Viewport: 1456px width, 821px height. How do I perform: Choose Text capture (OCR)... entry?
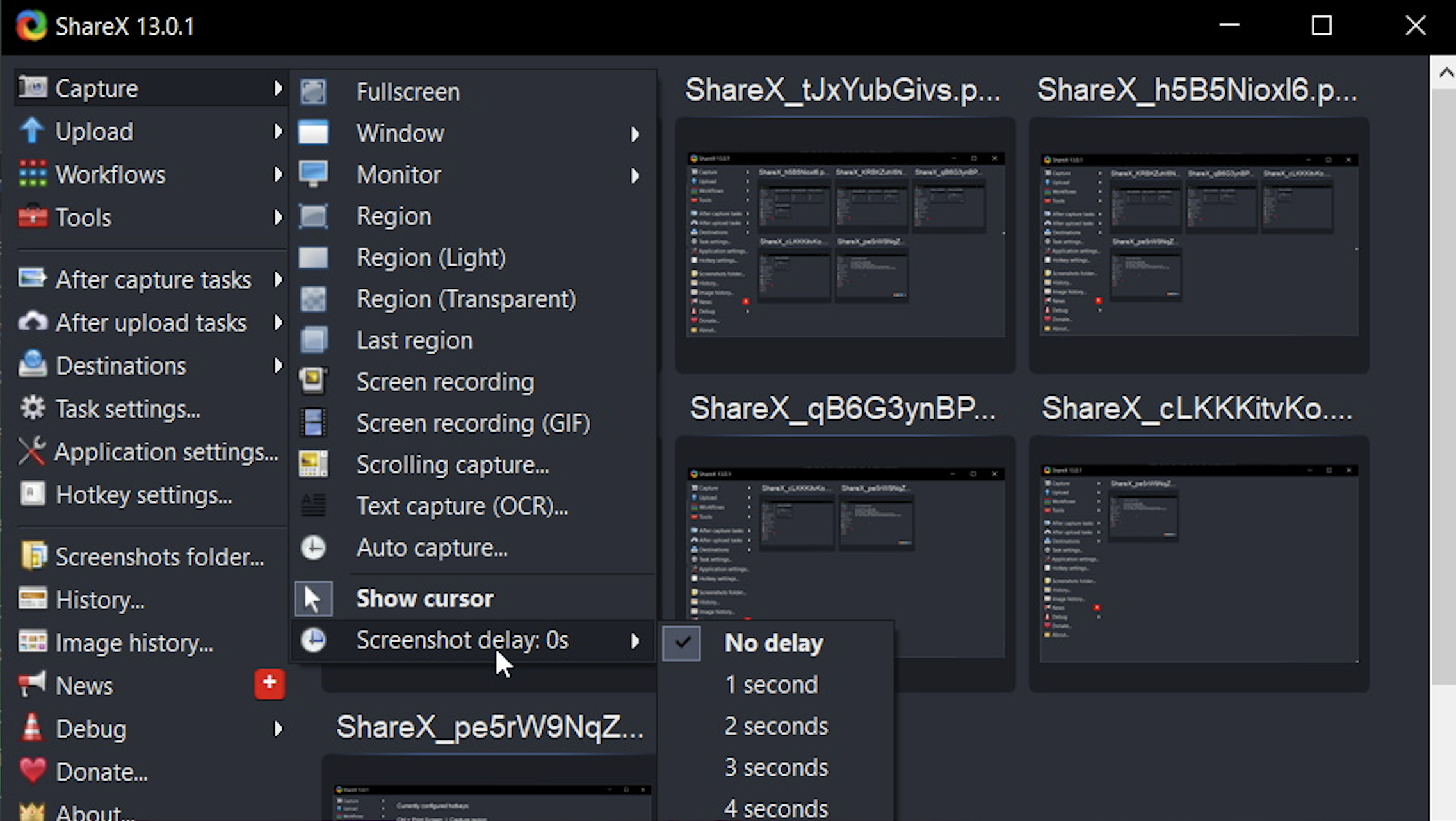pyautogui.click(x=473, y=506)
